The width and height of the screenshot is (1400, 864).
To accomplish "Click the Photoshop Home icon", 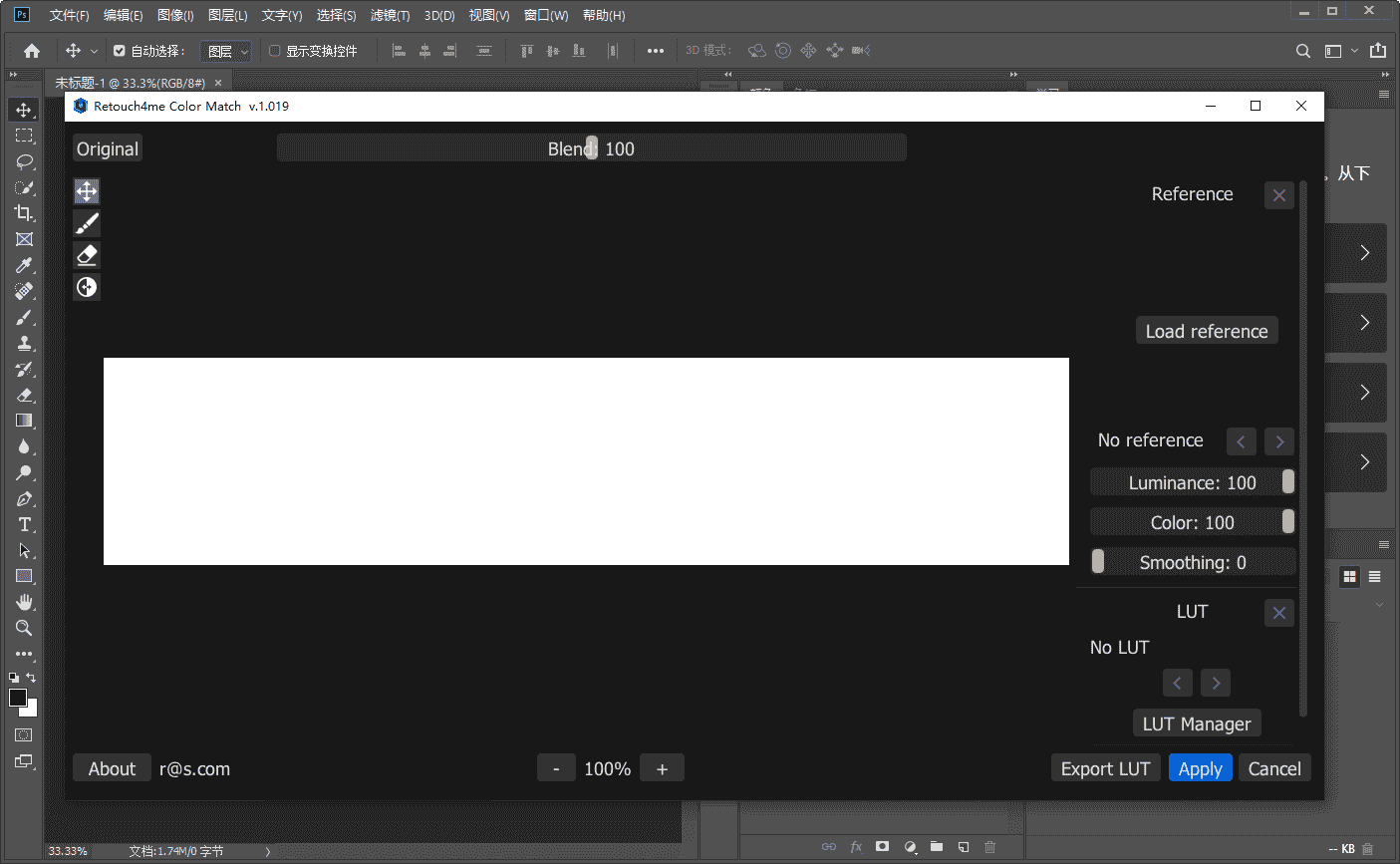I will (x=32, y=51).
